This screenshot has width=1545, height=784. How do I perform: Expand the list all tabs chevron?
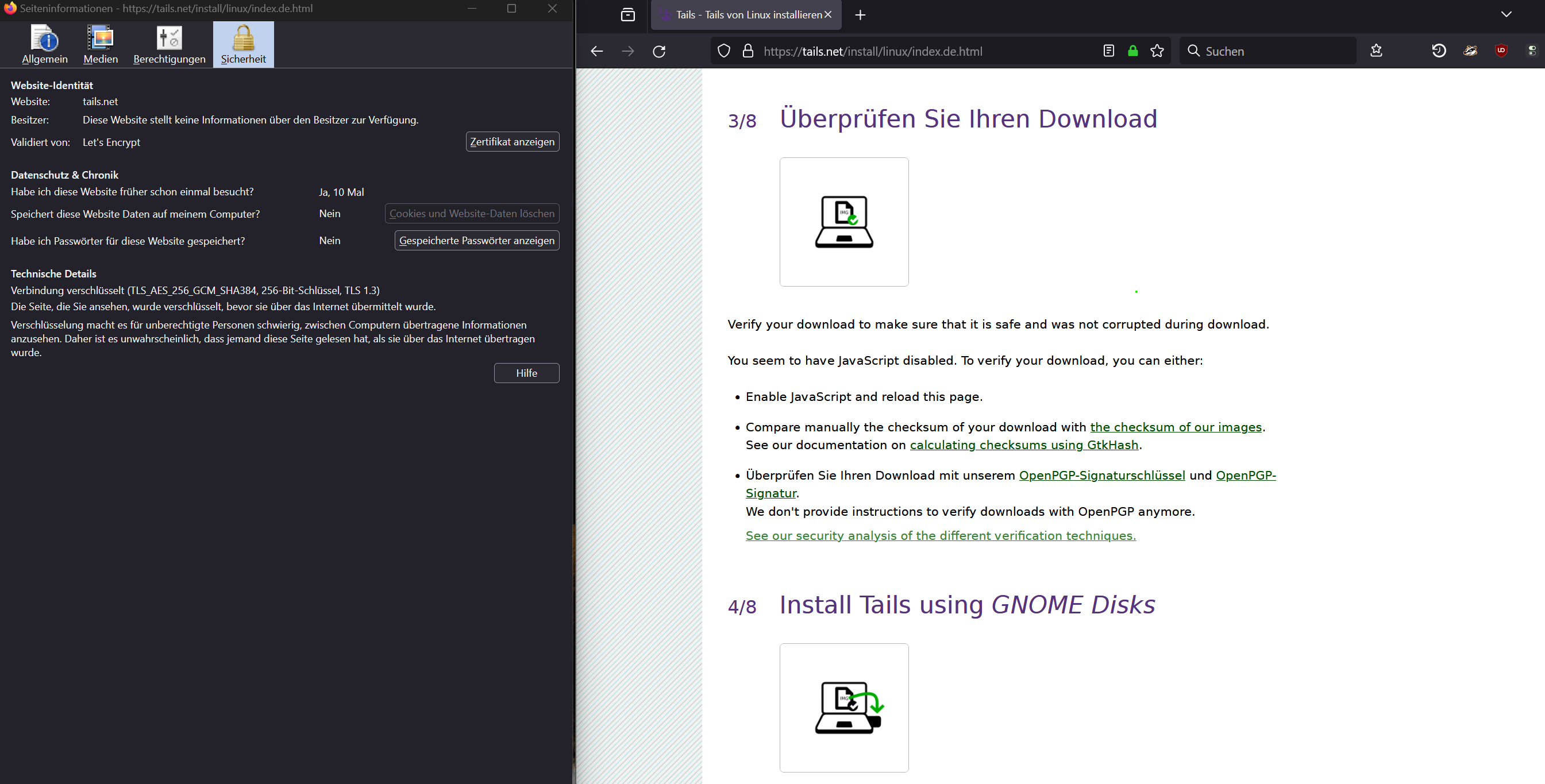[1506, 15]
